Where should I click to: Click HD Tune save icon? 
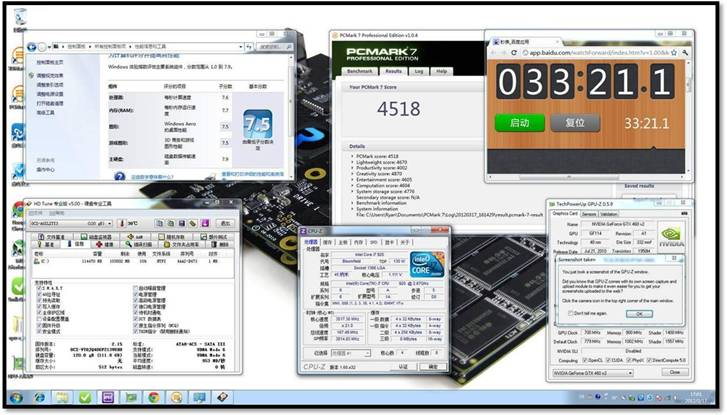point(182,223)
